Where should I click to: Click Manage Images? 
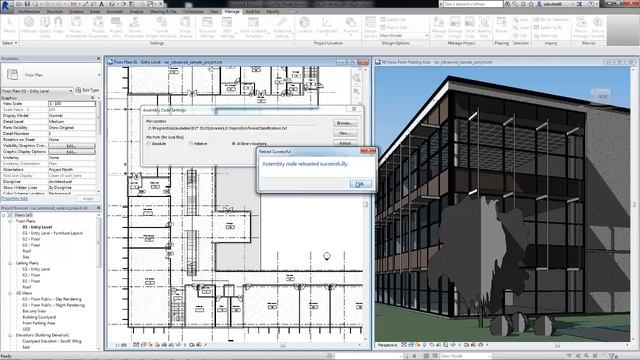click(x=456, y=27)
